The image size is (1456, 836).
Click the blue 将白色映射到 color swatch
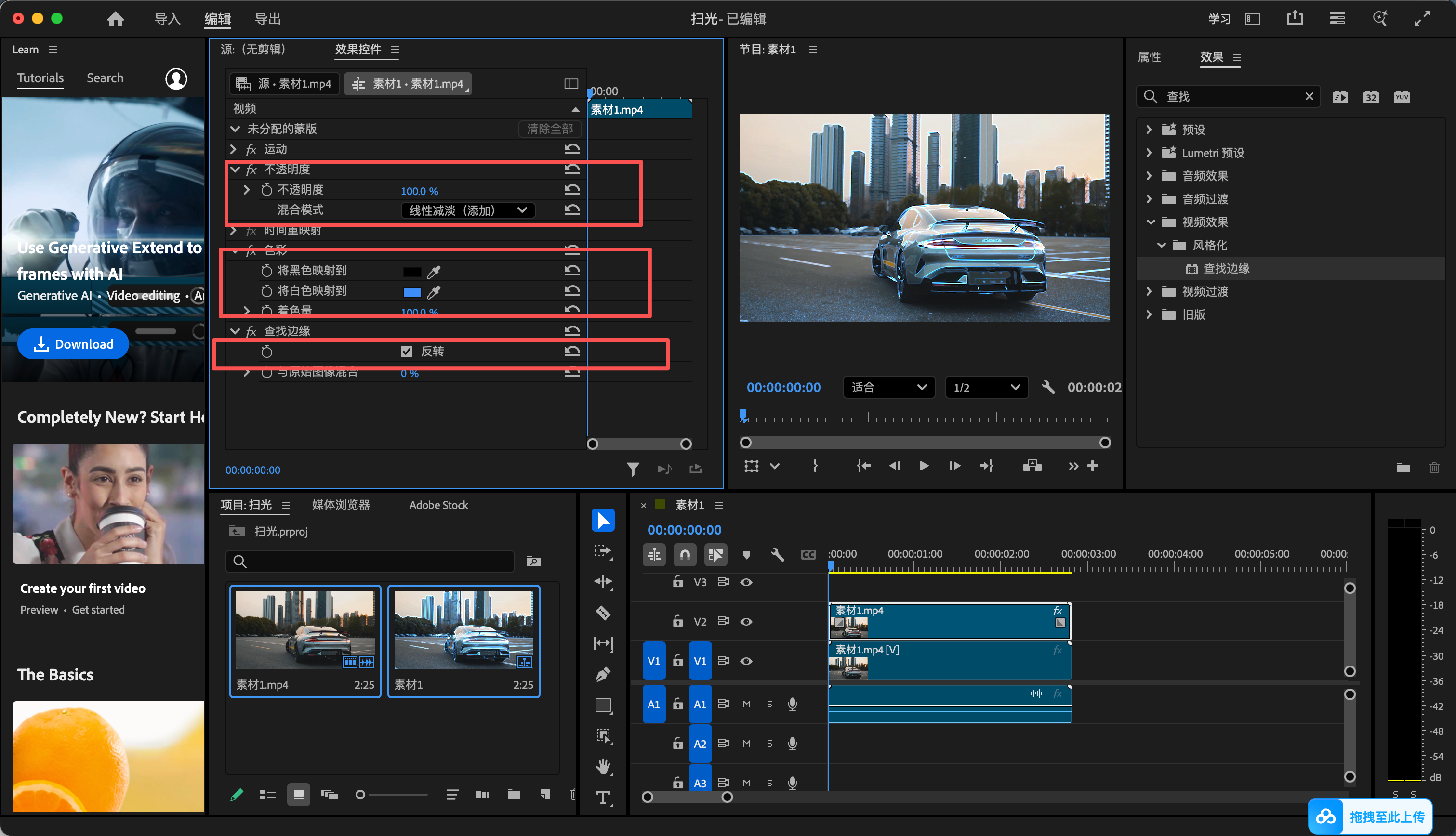click(412, 292)
